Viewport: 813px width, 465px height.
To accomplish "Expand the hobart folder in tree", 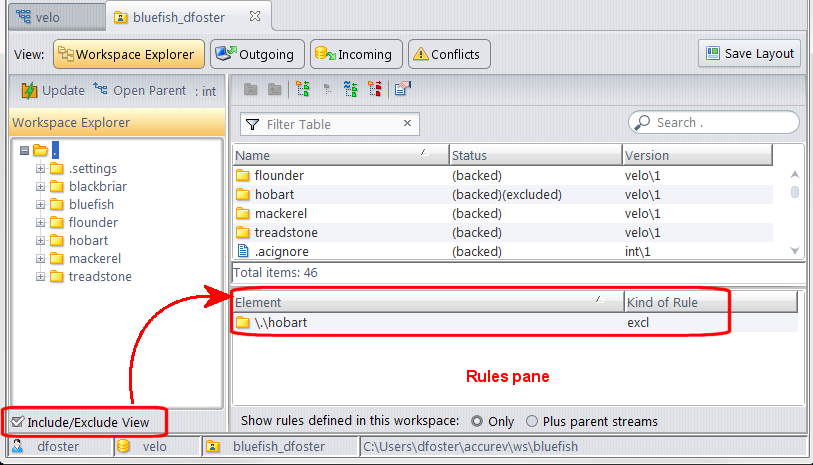I will pyautogui.click(x=40, y=241).
